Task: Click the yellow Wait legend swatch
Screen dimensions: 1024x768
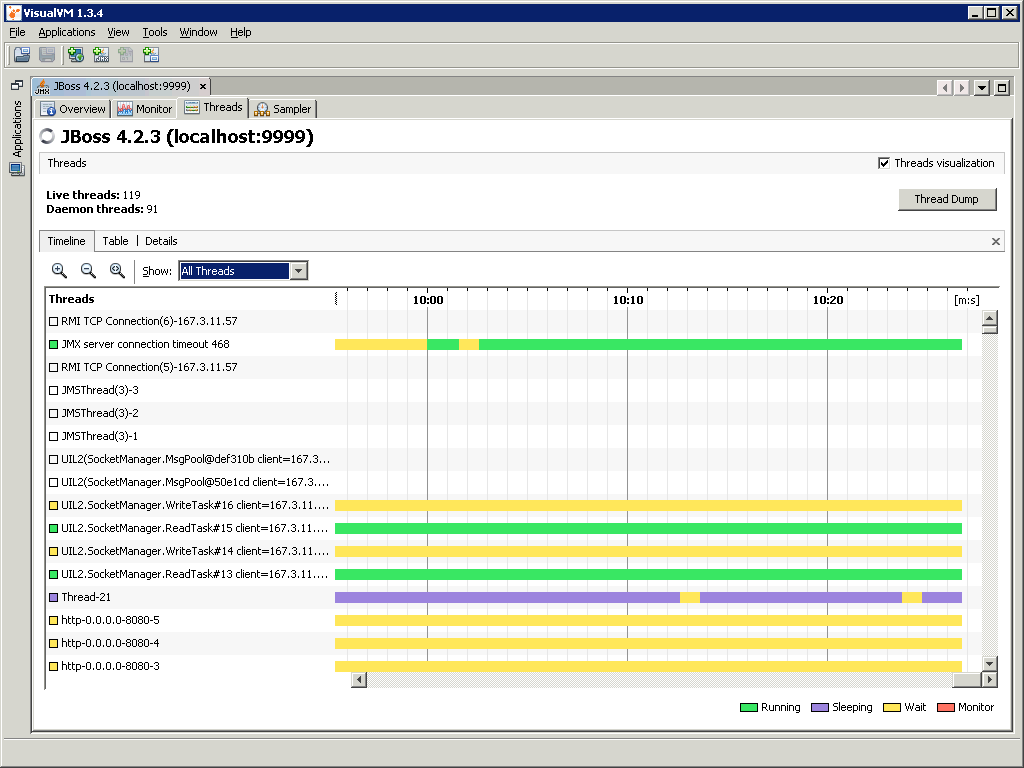Action: tap(891, 707)
